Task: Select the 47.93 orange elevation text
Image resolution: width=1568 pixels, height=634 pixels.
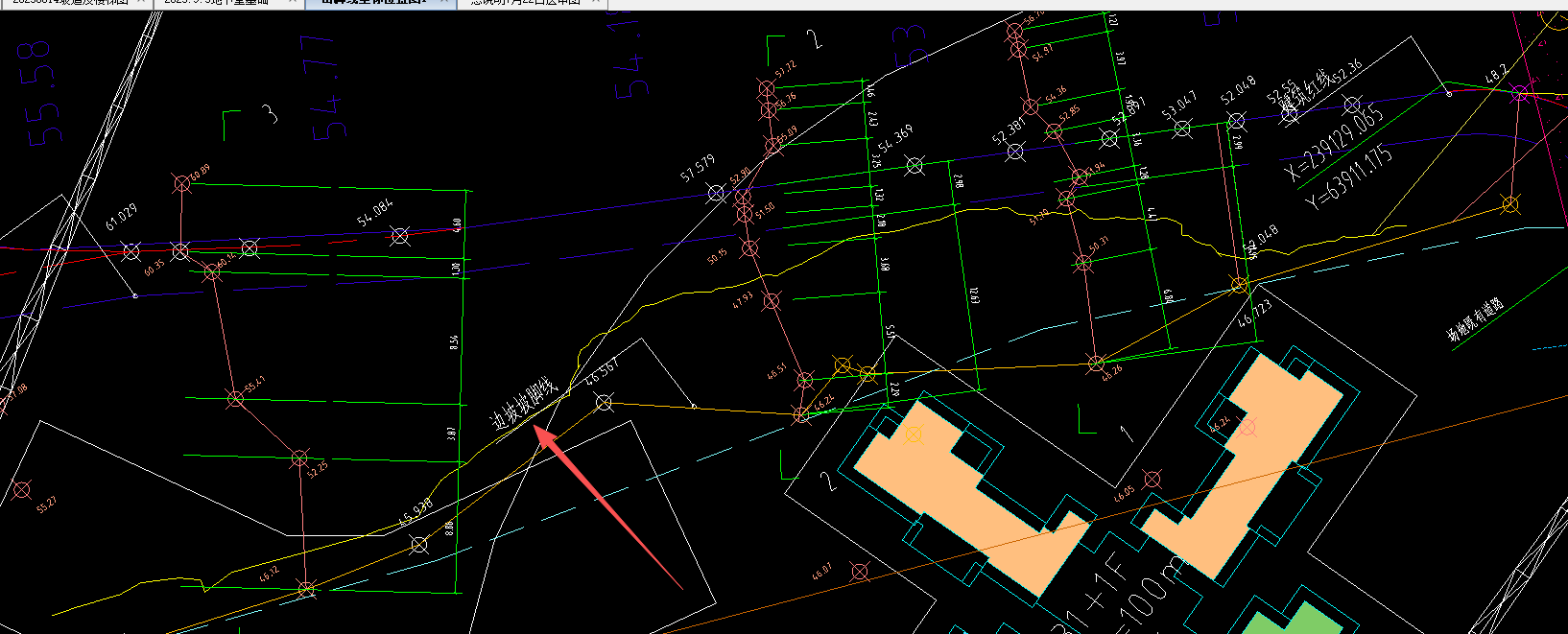Action: [743, 298]
